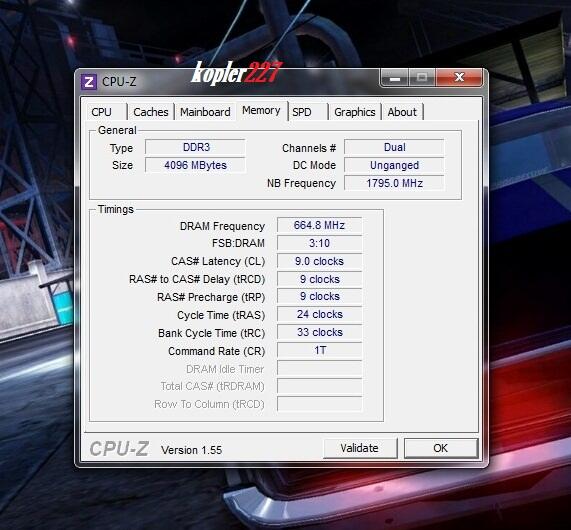
Task: Go to the About tab
Action: [402, 112]
